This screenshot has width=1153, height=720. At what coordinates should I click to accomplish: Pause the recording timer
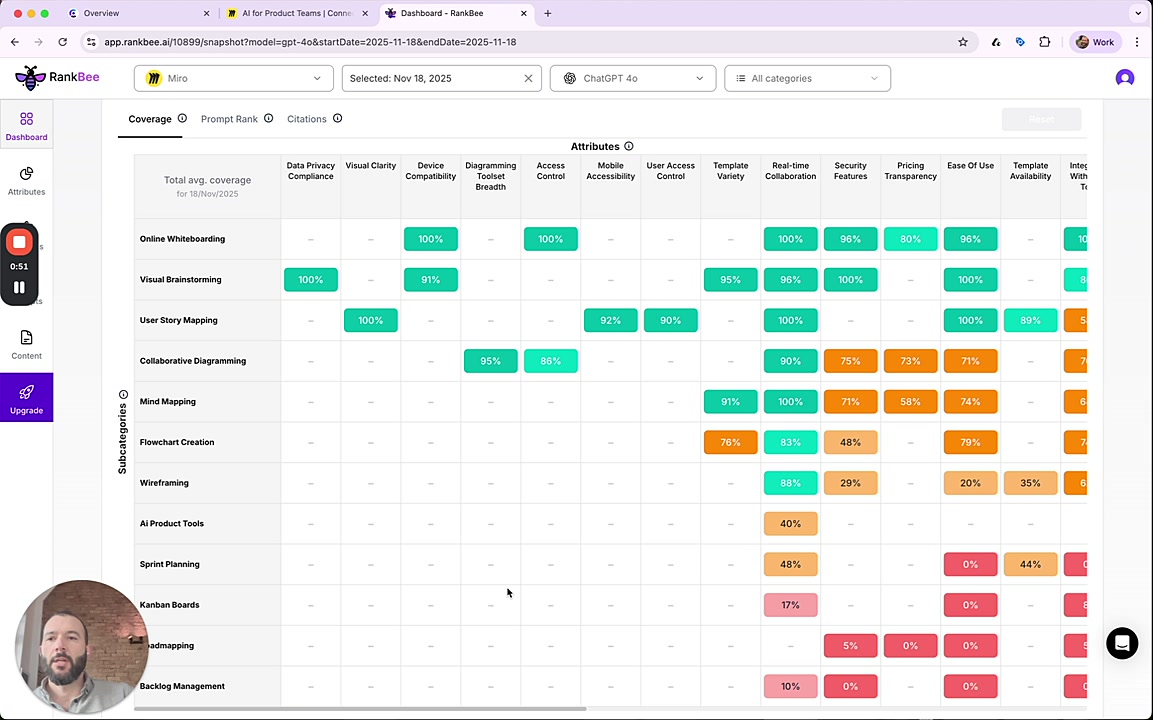[x=19, y=287]
